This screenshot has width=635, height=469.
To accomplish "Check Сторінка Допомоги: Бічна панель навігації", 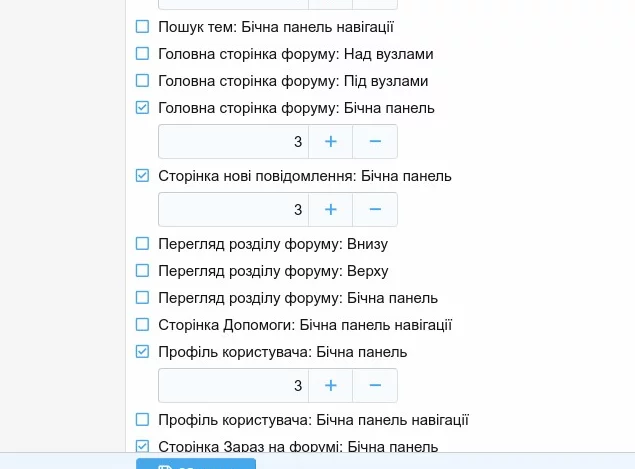I will tap(142, 325).
